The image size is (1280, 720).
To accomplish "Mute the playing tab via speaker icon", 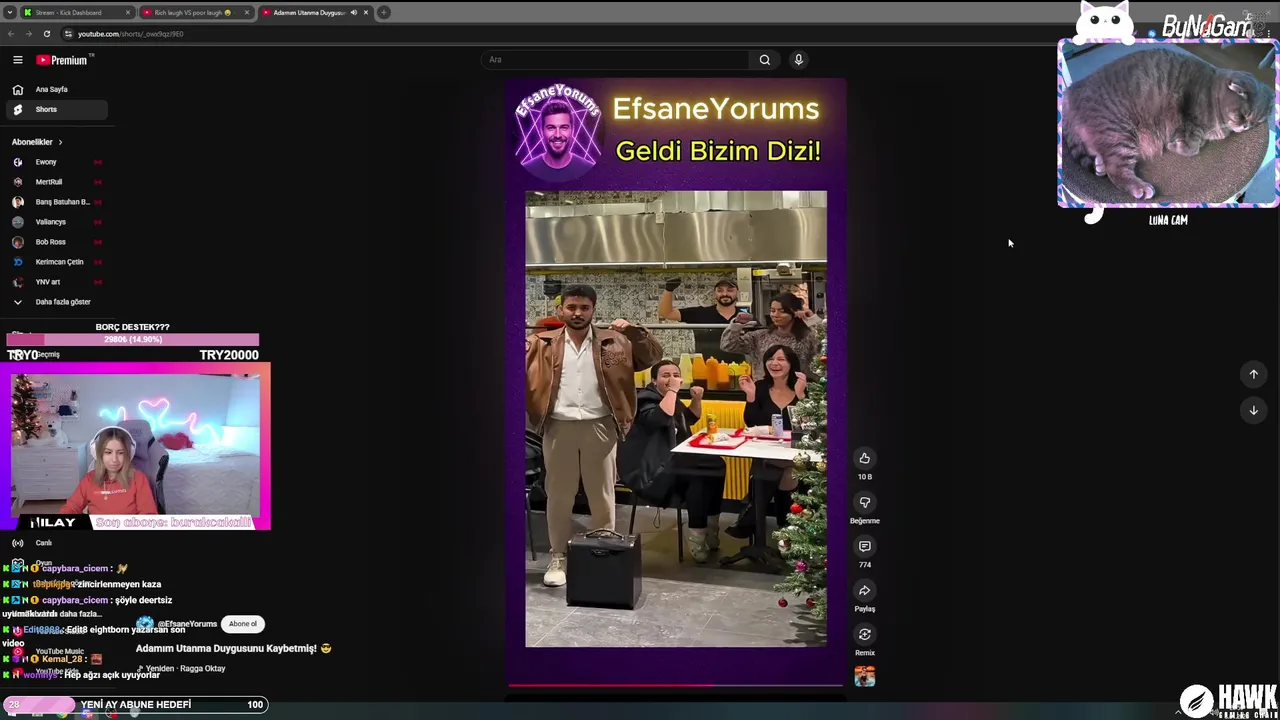I will (x=354, y=13).
